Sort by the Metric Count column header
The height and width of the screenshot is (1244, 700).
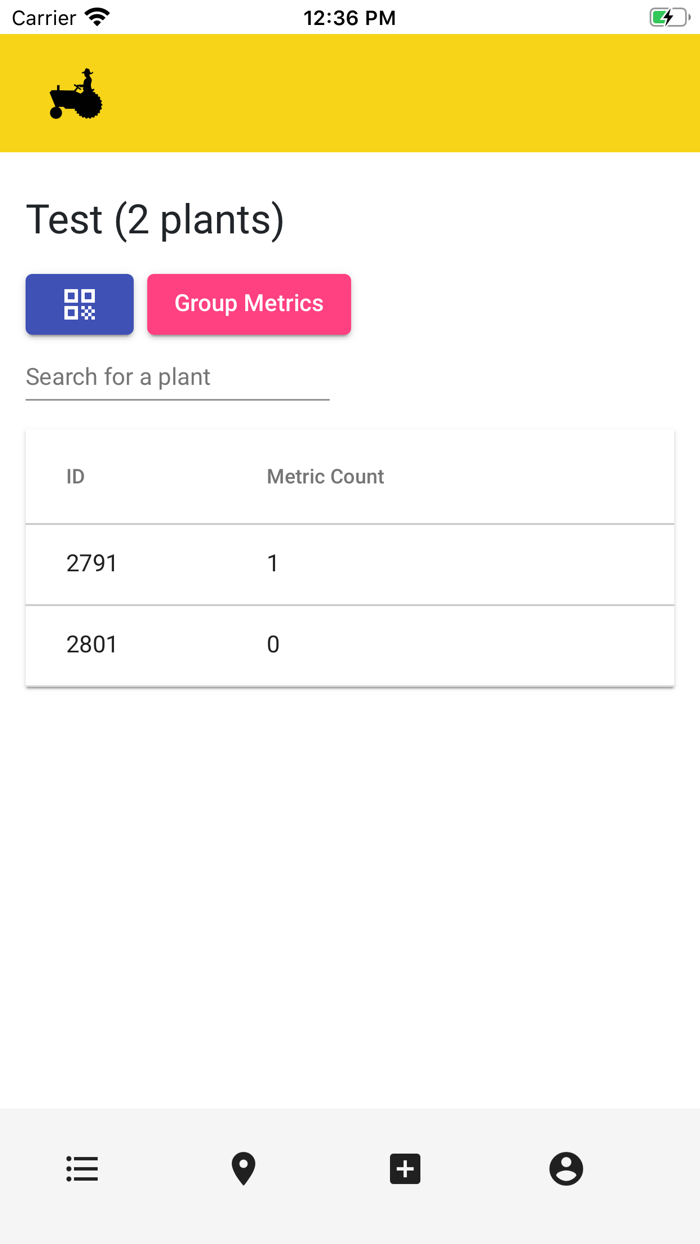(x=325, y=477)
